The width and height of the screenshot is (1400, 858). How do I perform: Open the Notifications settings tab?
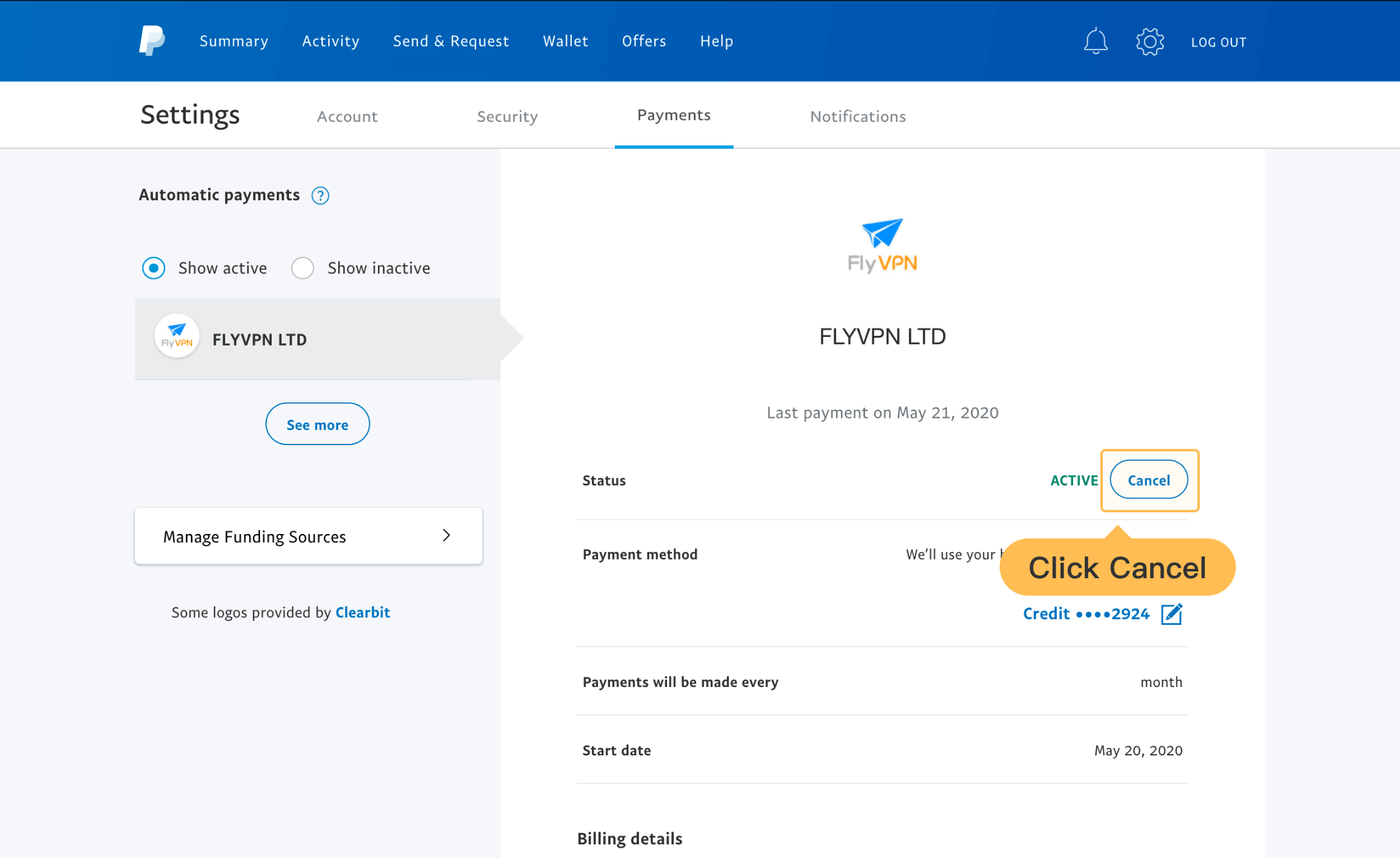pyautogui.click(x=858, y=116)
